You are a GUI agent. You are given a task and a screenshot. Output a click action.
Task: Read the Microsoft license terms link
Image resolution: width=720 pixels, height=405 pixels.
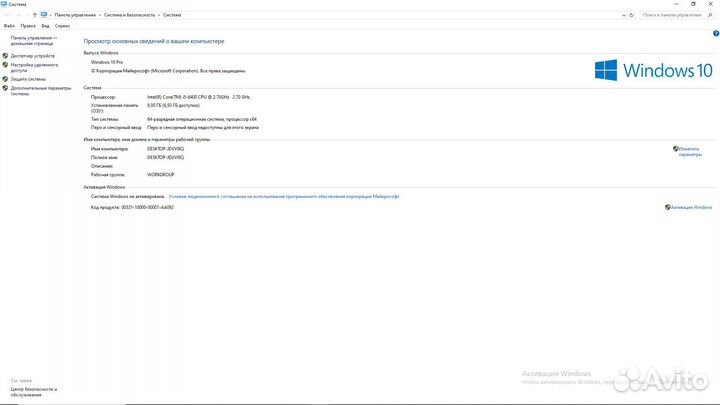pos(284,197)
